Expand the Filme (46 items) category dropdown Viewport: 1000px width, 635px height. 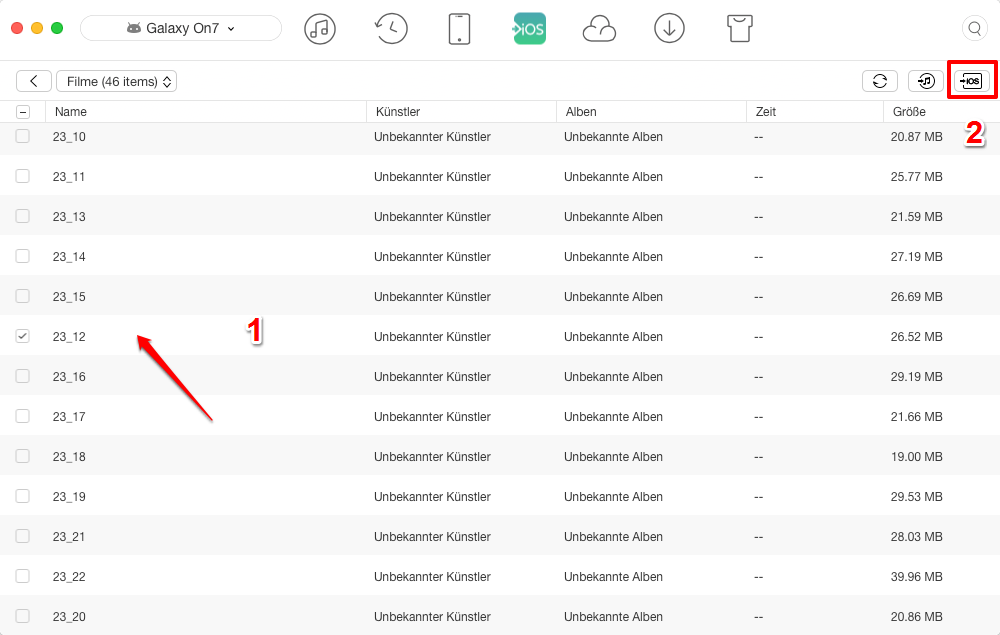tap(116, 81)
